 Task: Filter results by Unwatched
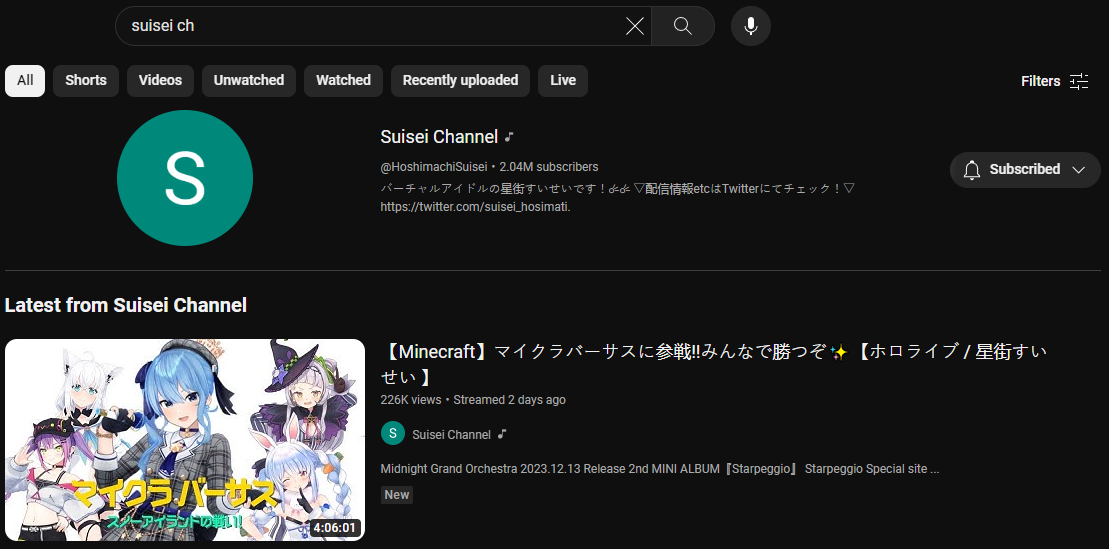(249, 81)
